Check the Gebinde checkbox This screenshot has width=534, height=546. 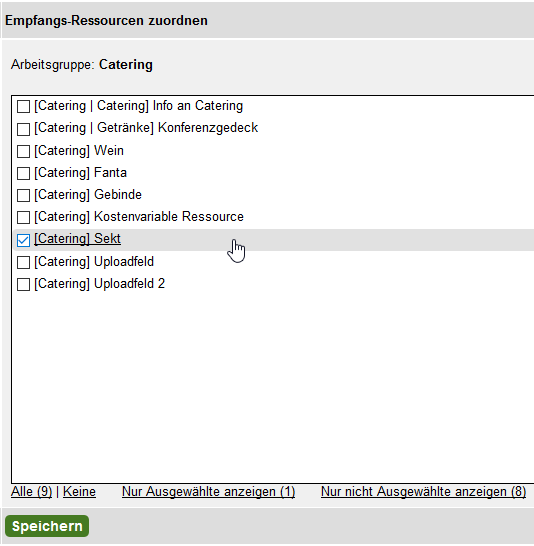click(x=23, y=195)
